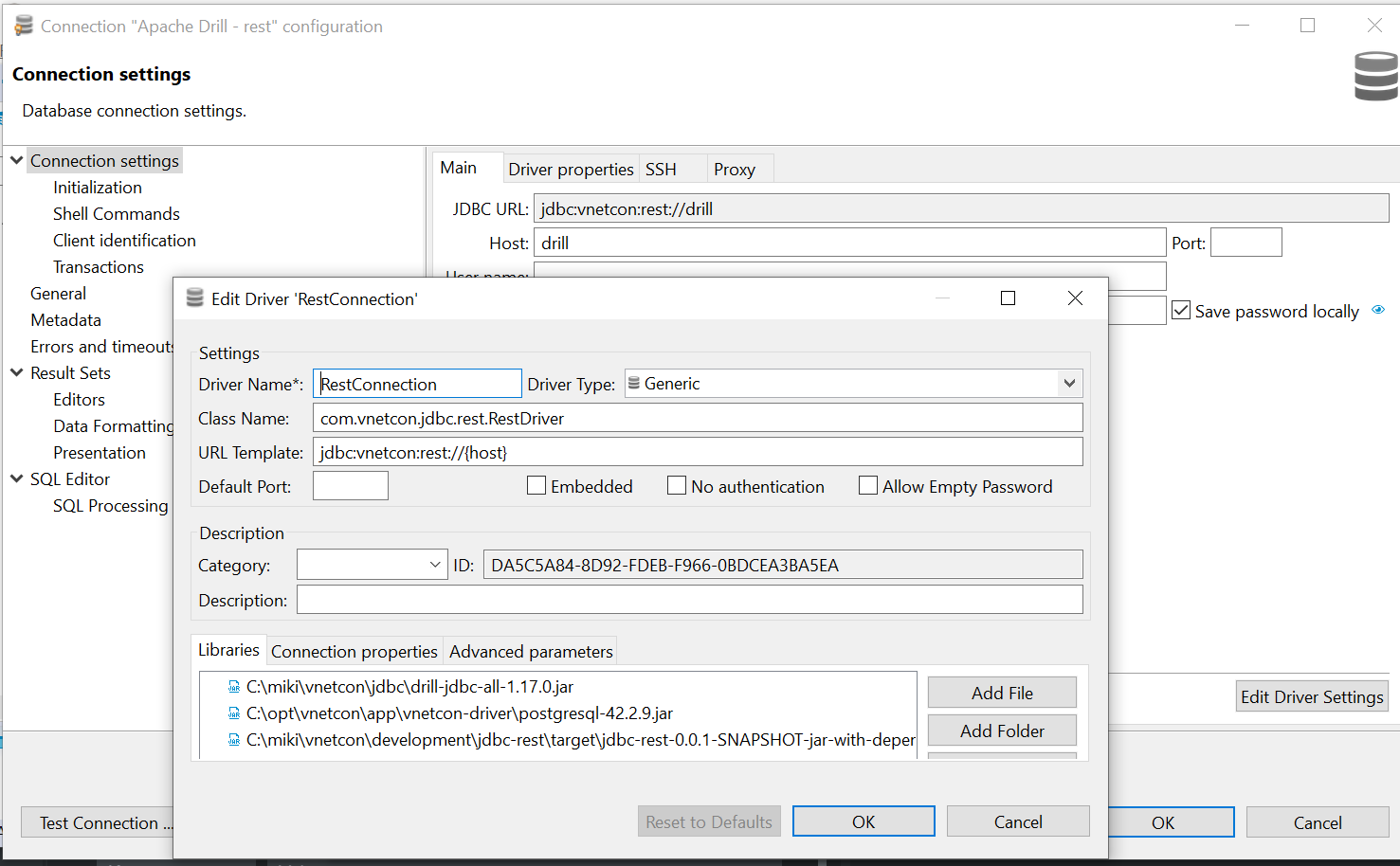This screenshot has height=866, width=1400.
Task: Click the Add File button
Action: [1002, 693]
